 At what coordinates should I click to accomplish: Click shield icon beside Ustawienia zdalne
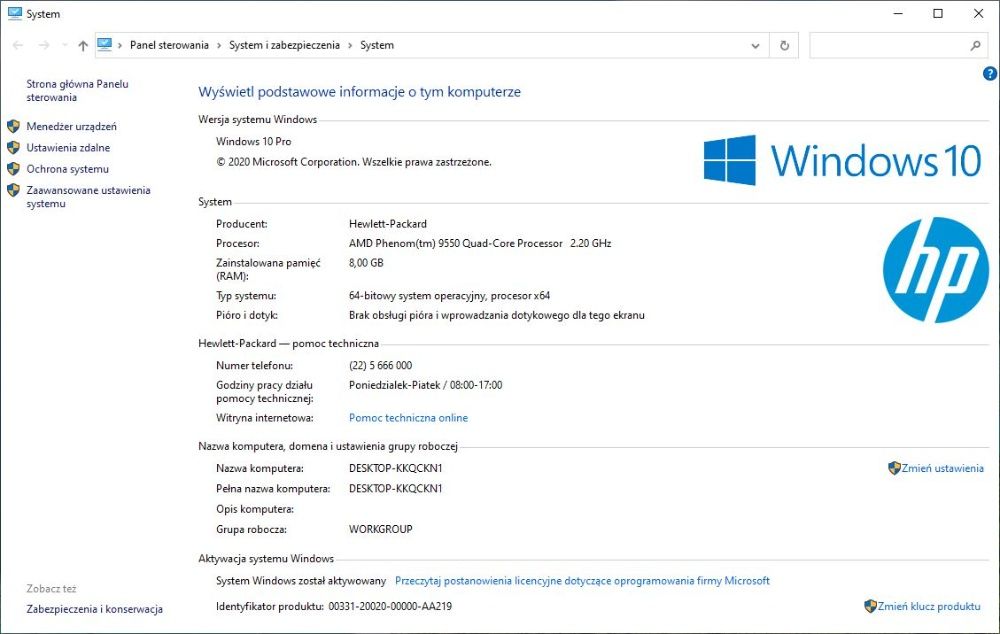click(13, 147)
